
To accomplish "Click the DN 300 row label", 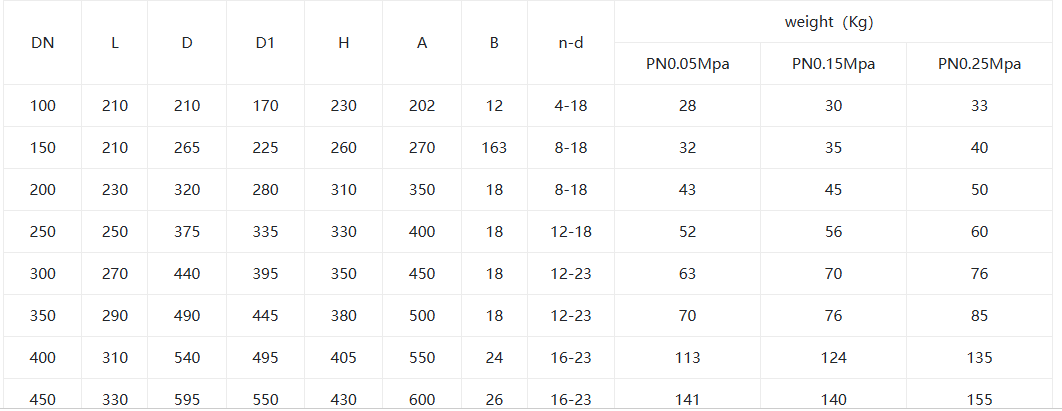I will tap(43, 274).
